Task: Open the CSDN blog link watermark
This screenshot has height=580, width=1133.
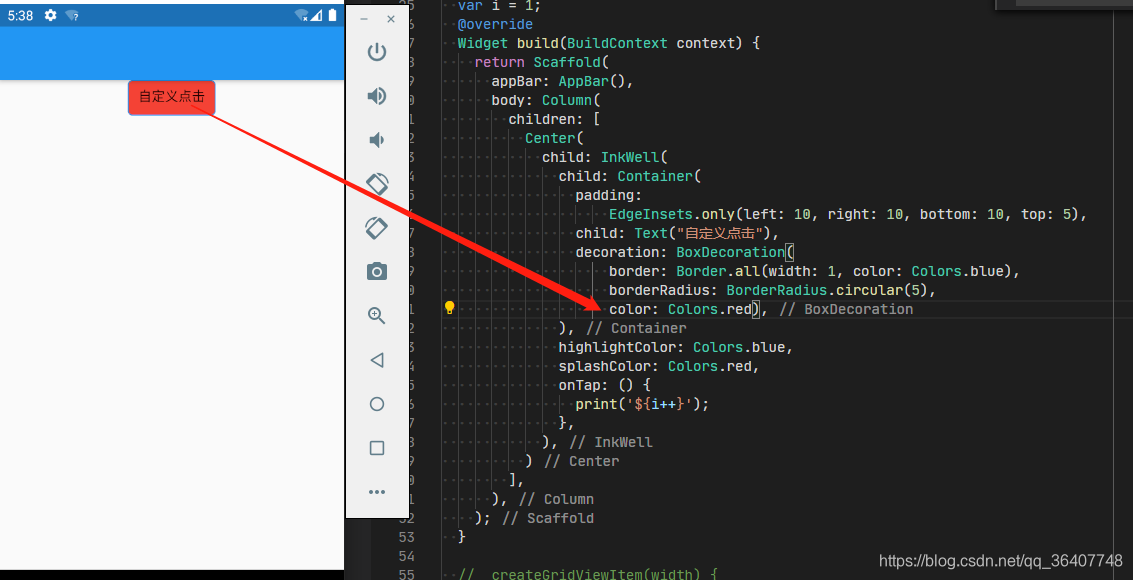Action: (x=1002, y=561)
